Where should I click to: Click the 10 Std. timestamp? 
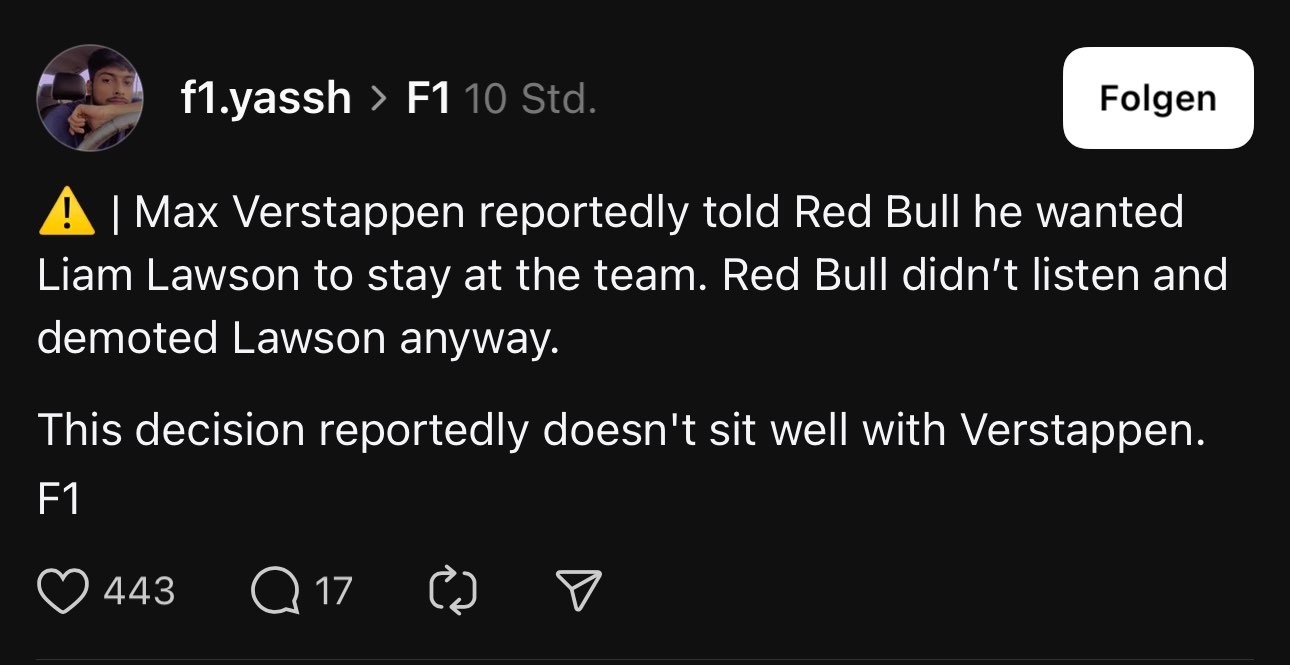(531, 99)
